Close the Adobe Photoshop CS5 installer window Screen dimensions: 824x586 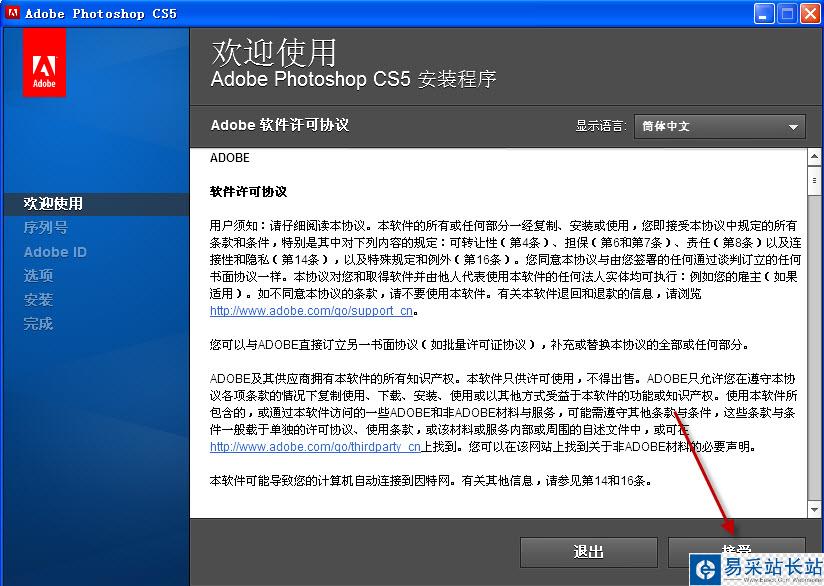(x=810, y=13)
